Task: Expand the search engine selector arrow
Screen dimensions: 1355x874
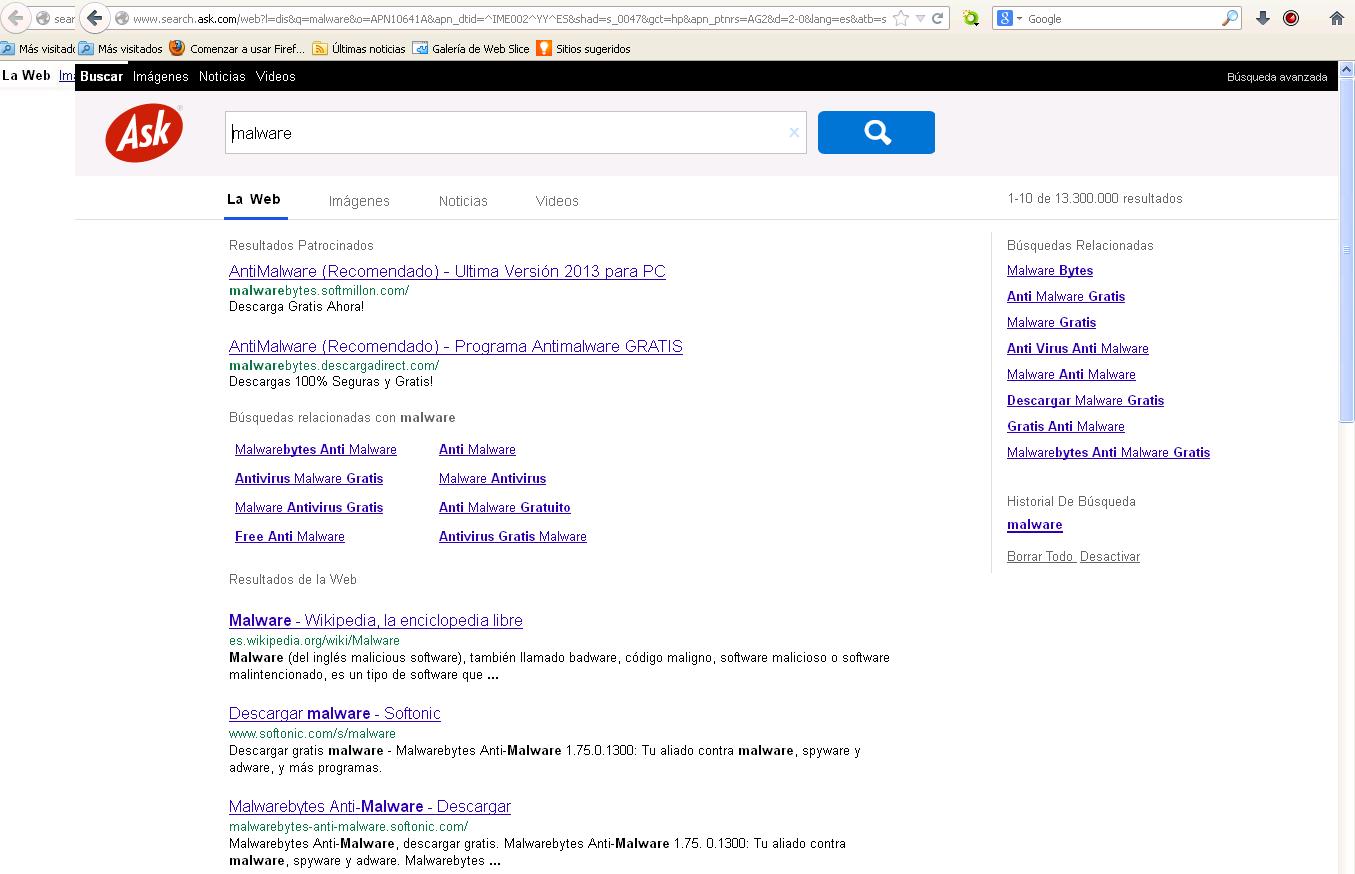Action: pos(1019,19)
